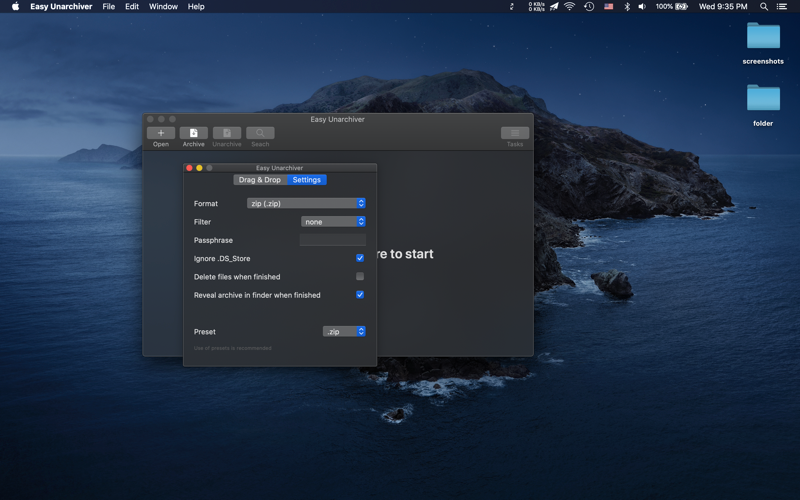
Task: Open Notification Center from the menu bar
Action: pos(782,7)
